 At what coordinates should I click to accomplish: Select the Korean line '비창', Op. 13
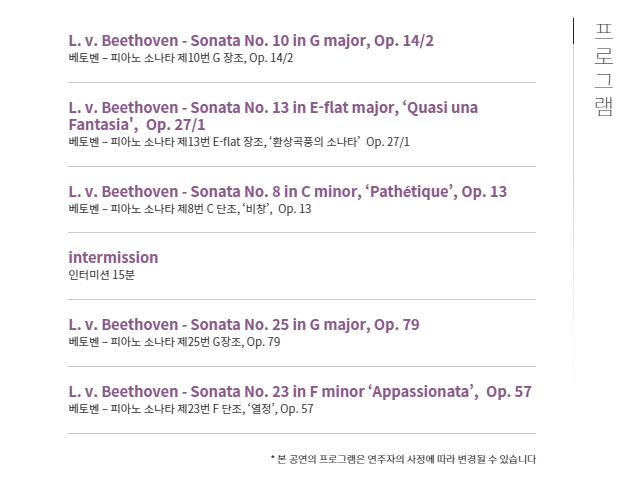[190, 209]
